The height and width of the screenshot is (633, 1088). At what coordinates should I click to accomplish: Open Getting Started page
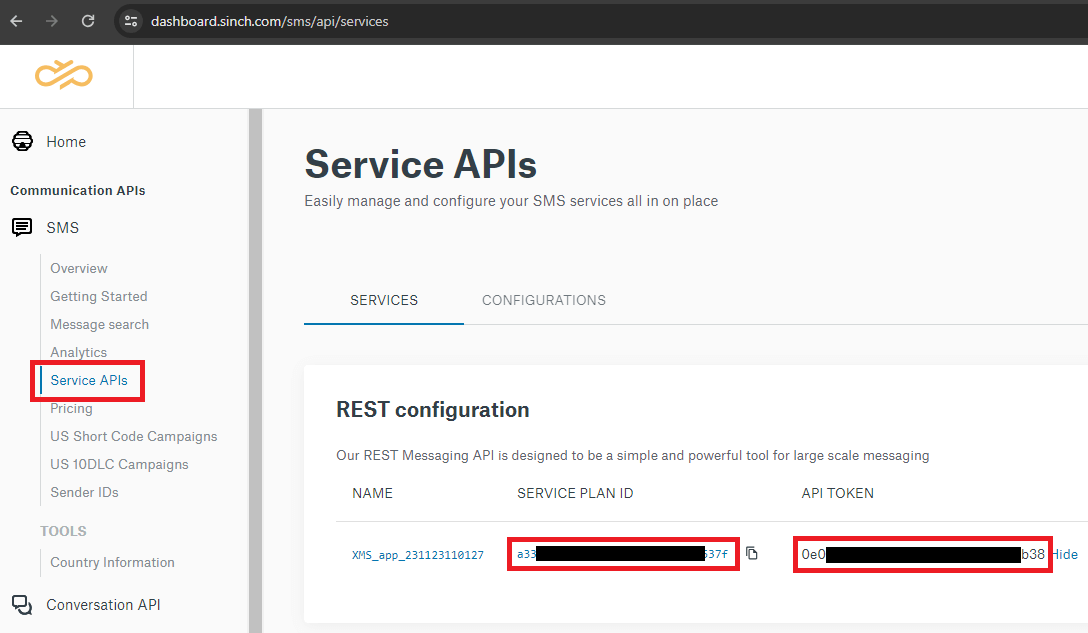99,296
